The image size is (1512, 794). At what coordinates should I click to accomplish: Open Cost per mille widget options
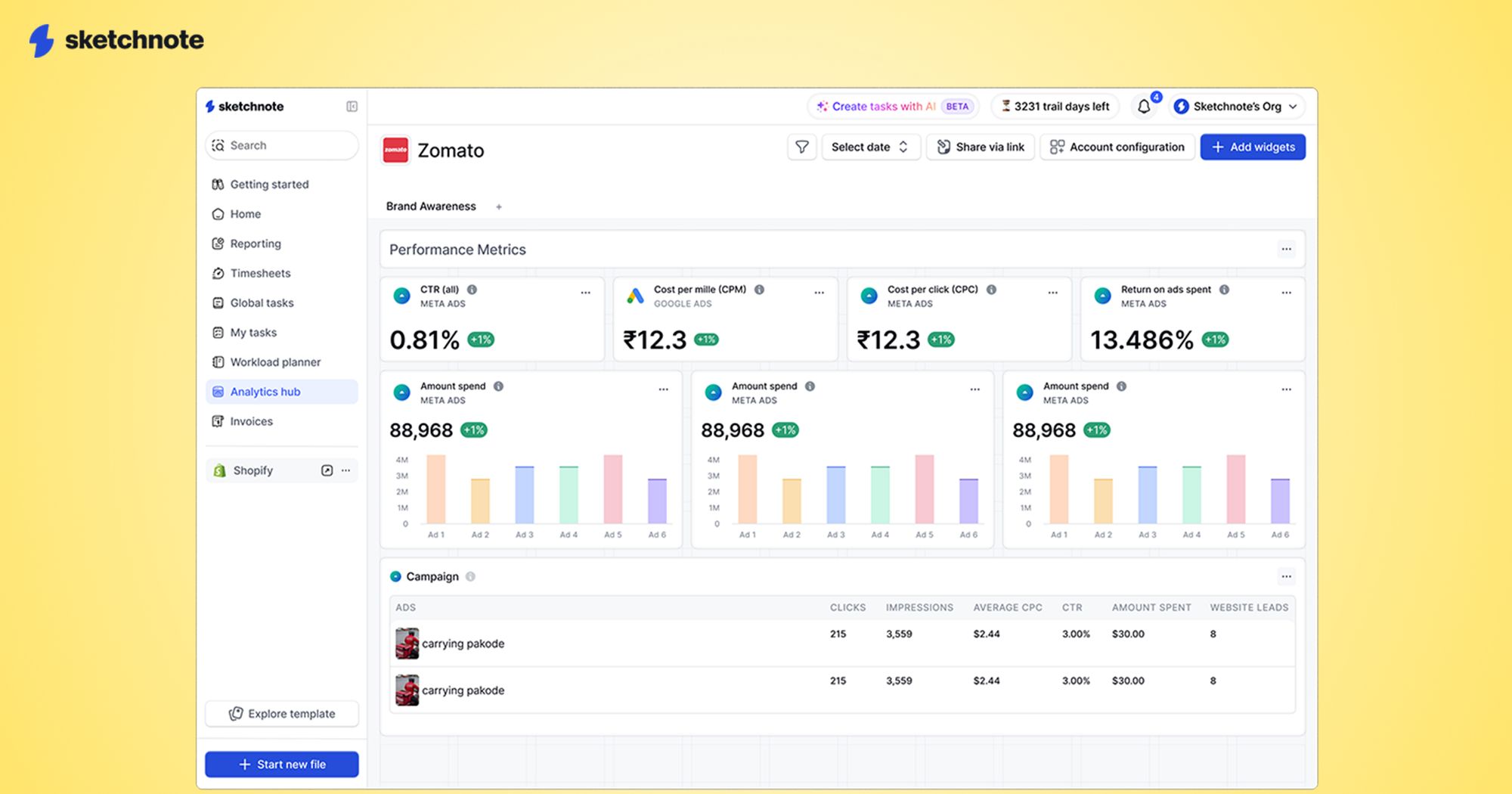pos(819,293)
